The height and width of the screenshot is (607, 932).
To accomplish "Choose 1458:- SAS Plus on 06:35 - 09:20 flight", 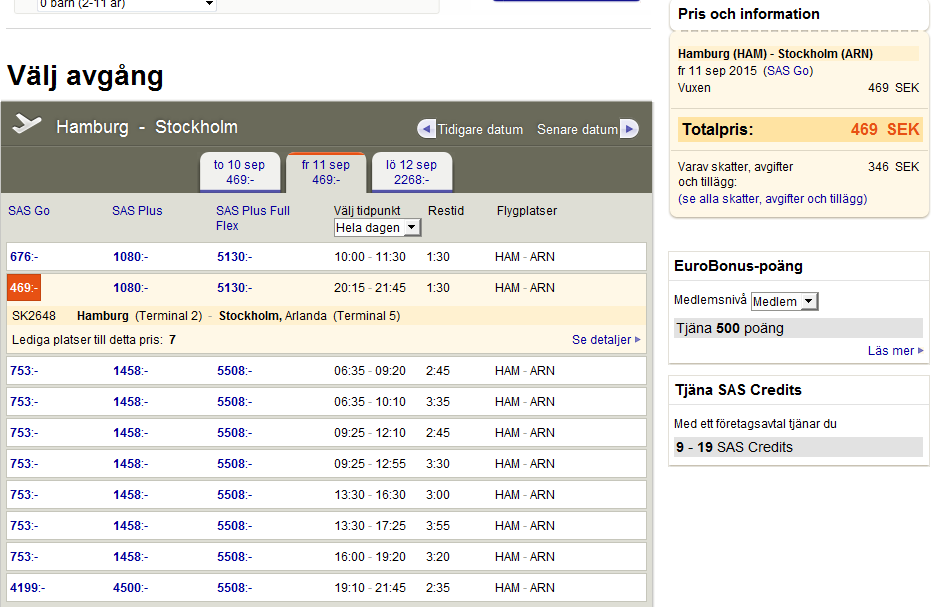I will tap(131, 371).
